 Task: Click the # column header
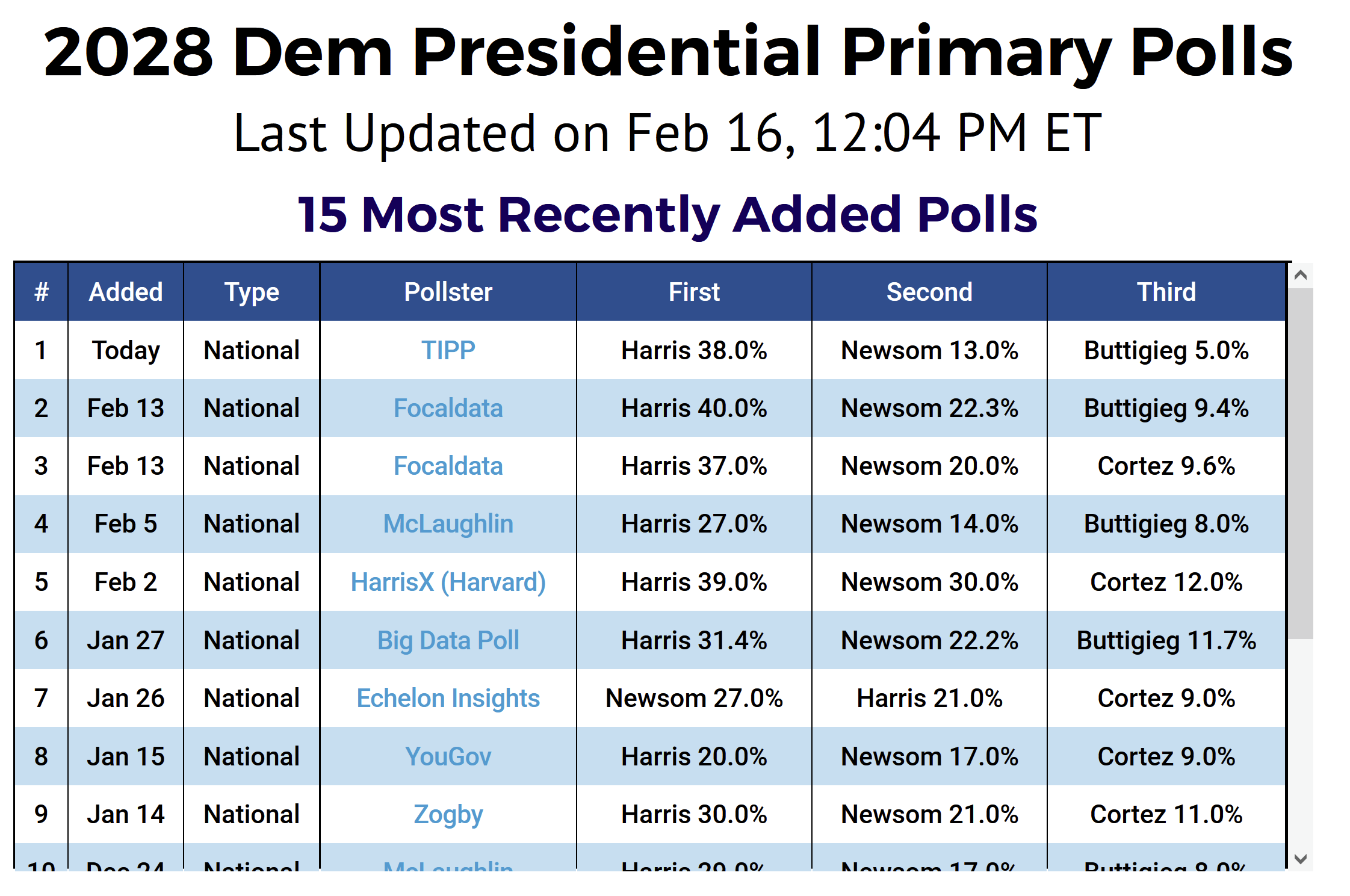click(41, 292)
